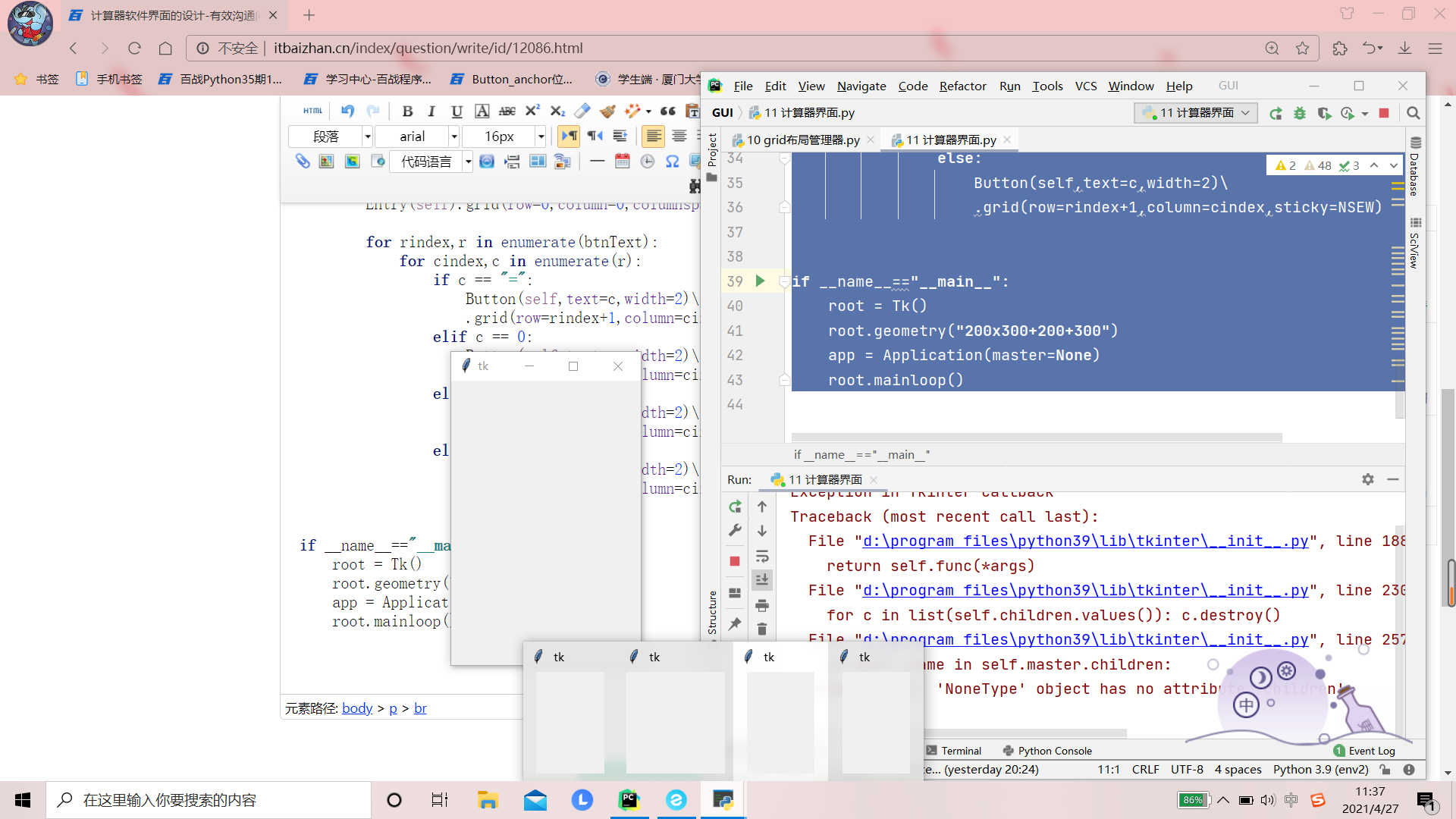Open run configuration dropdown 11 计算器界面
1456x819 pixels.
tap(1197, 113)
